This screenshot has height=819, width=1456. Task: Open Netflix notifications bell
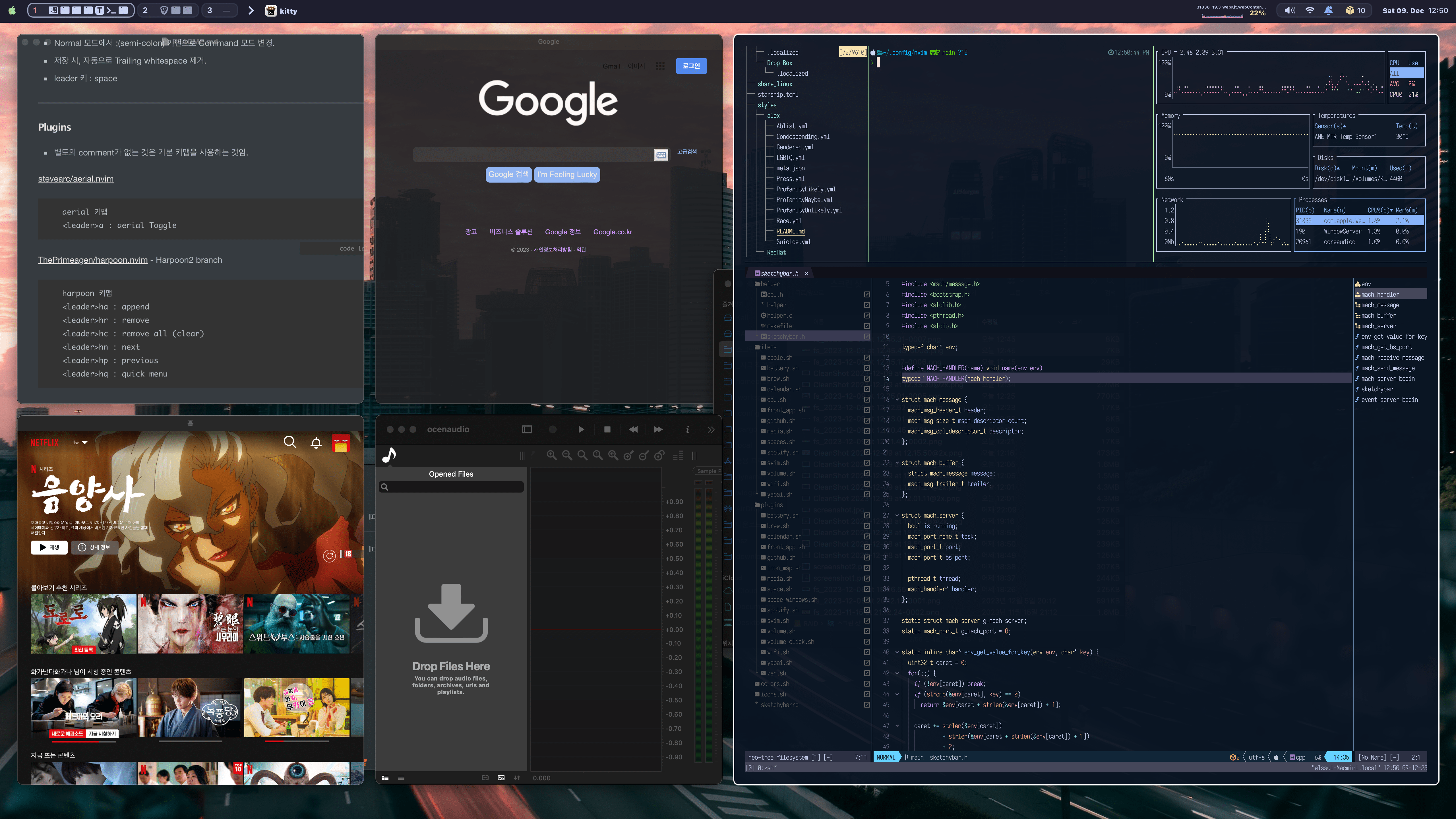pyautogui.click(x=316, y=442)
